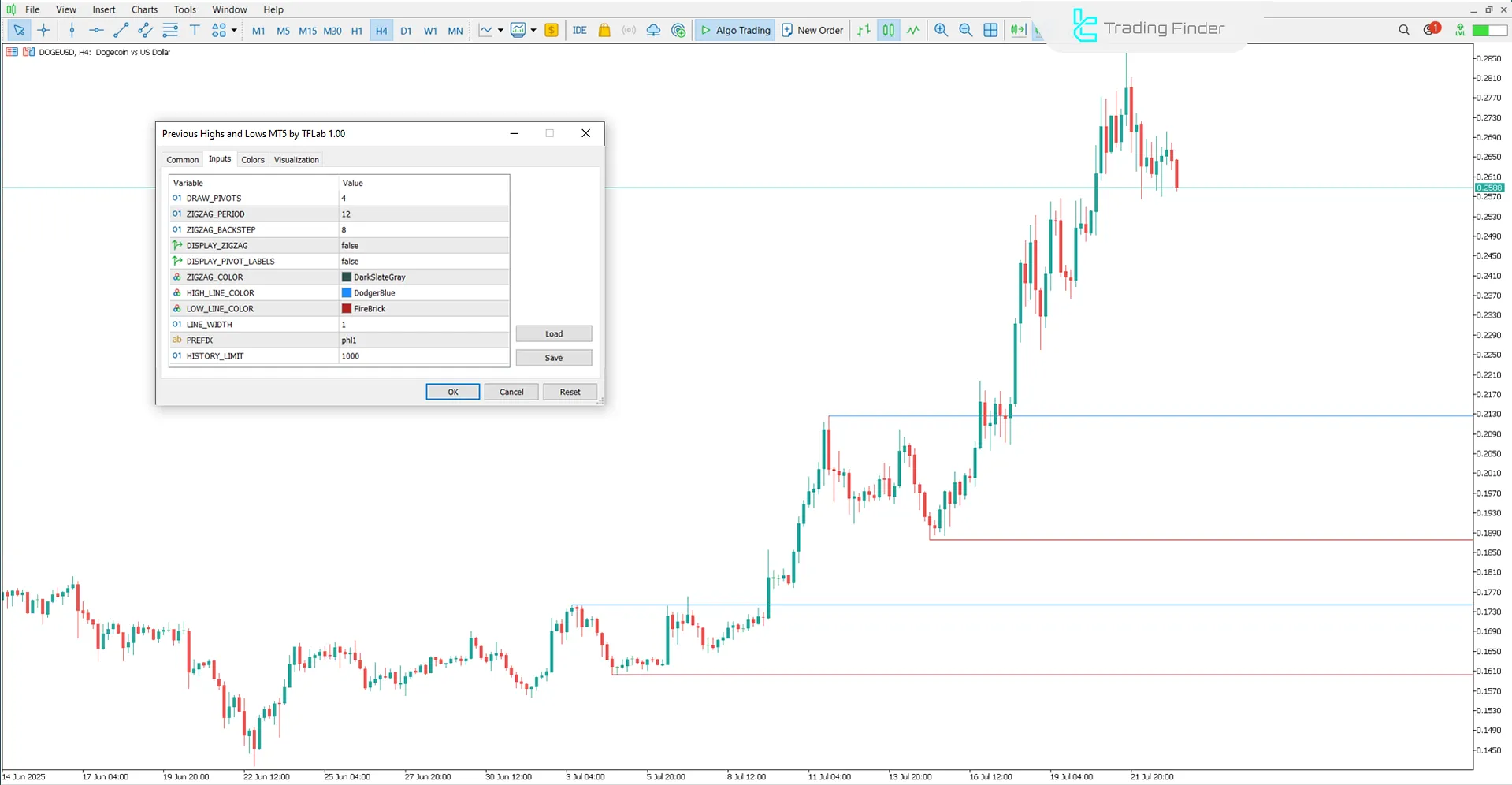Open the objects dropdown next to shapes icon

click(x=233, y=30)
